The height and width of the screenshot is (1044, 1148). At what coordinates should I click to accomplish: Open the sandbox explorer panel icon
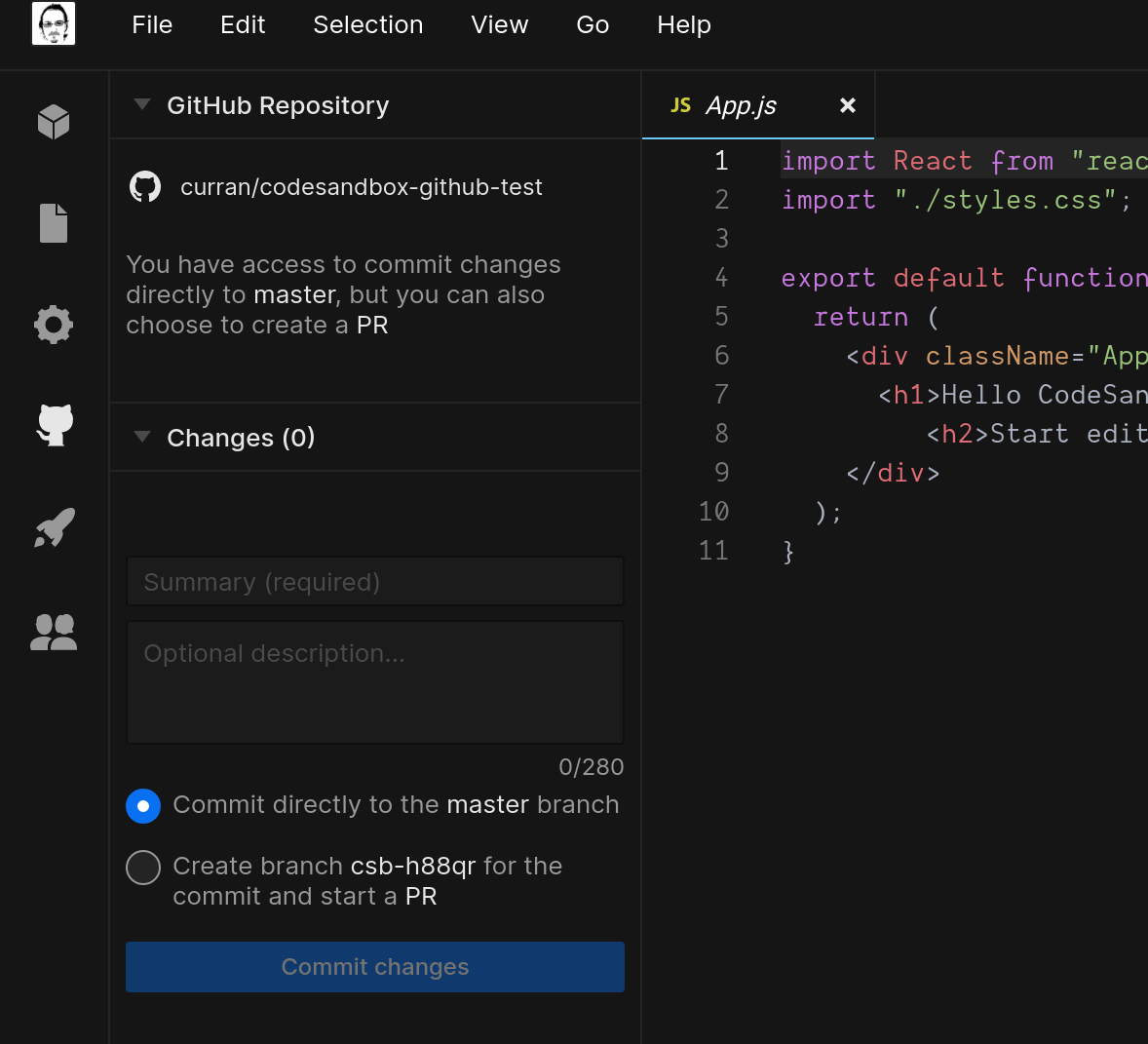(53, 121)
